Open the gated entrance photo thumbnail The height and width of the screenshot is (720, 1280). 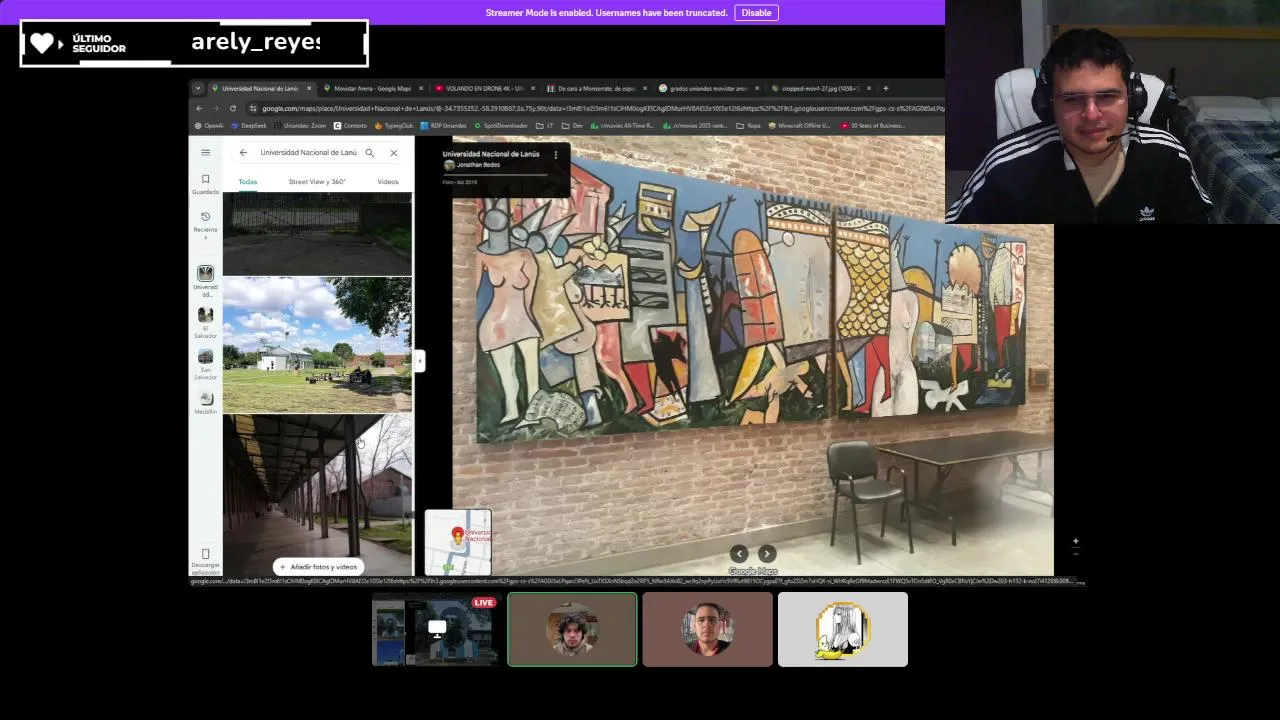[x=317, y=234]
